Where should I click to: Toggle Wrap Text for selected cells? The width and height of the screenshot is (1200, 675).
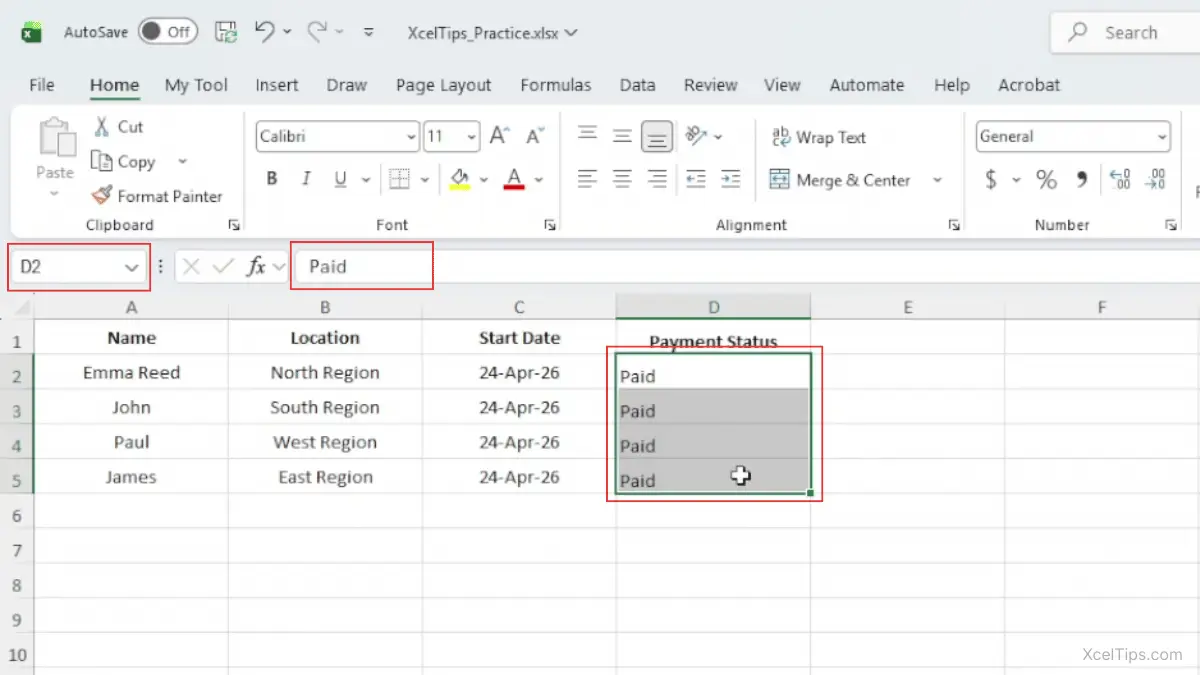[819, 138]
